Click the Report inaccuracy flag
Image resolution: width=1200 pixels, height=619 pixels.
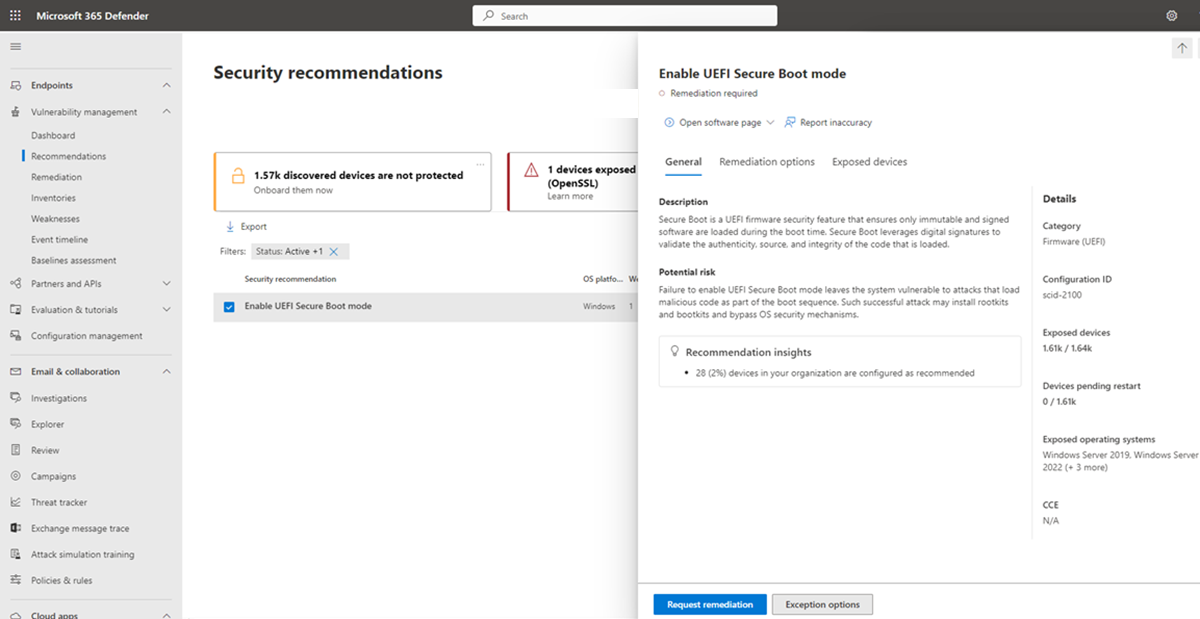pyautogui.click(x=828, y=123)
